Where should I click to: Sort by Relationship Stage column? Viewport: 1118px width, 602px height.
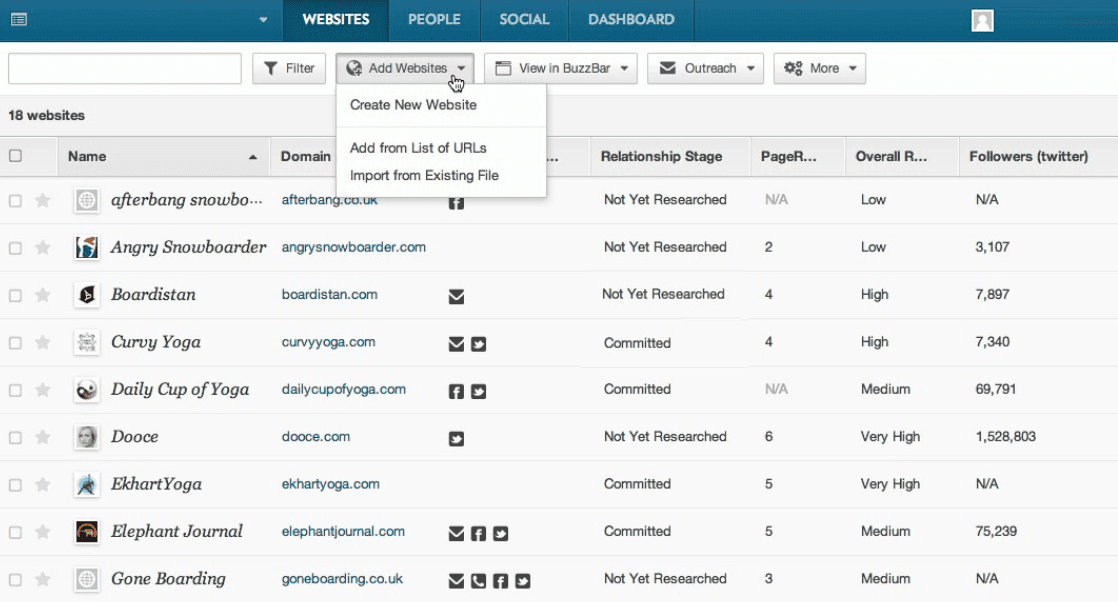(670, 156)
